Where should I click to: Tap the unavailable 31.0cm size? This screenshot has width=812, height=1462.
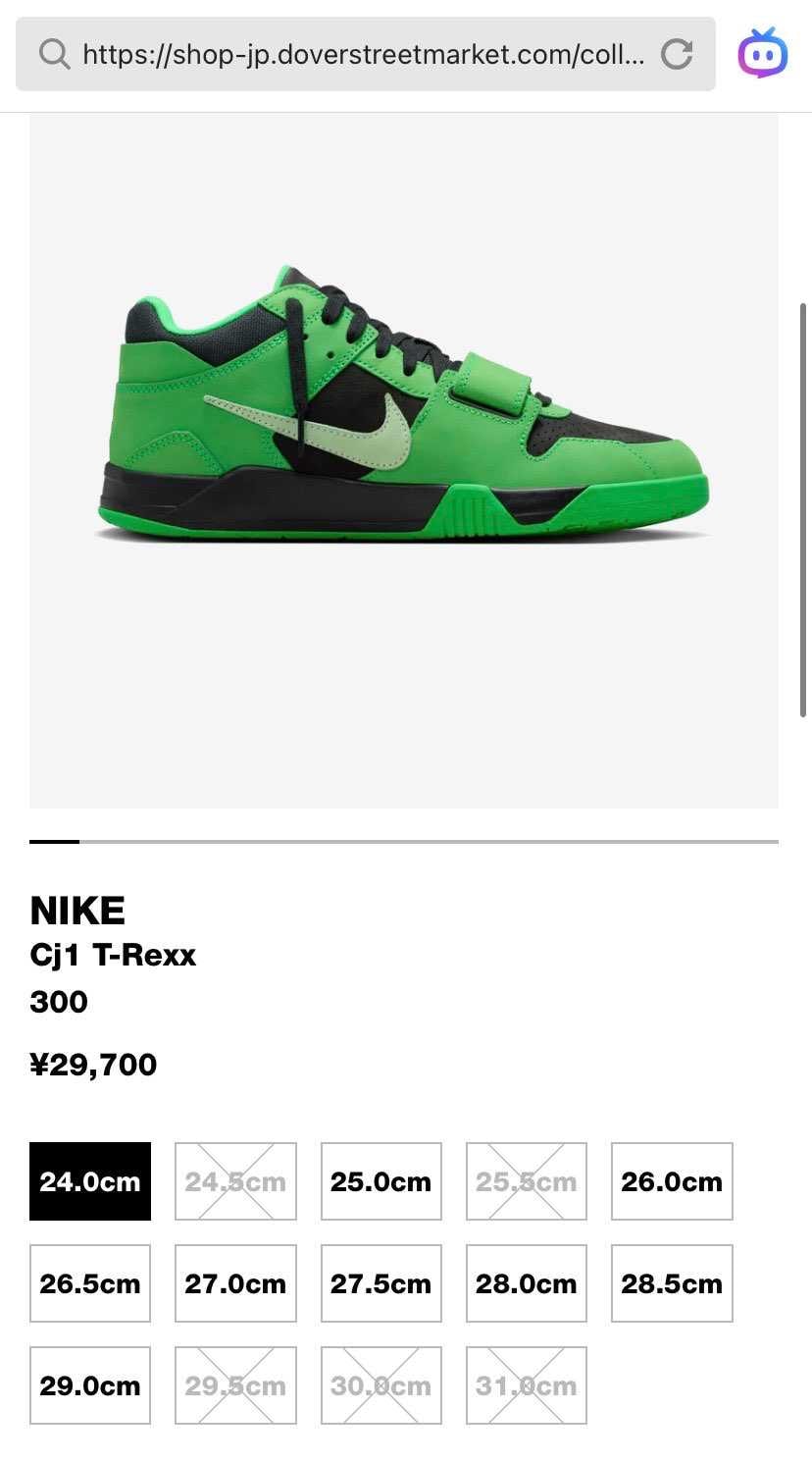pyautogui.click(x=527, y=1385)
